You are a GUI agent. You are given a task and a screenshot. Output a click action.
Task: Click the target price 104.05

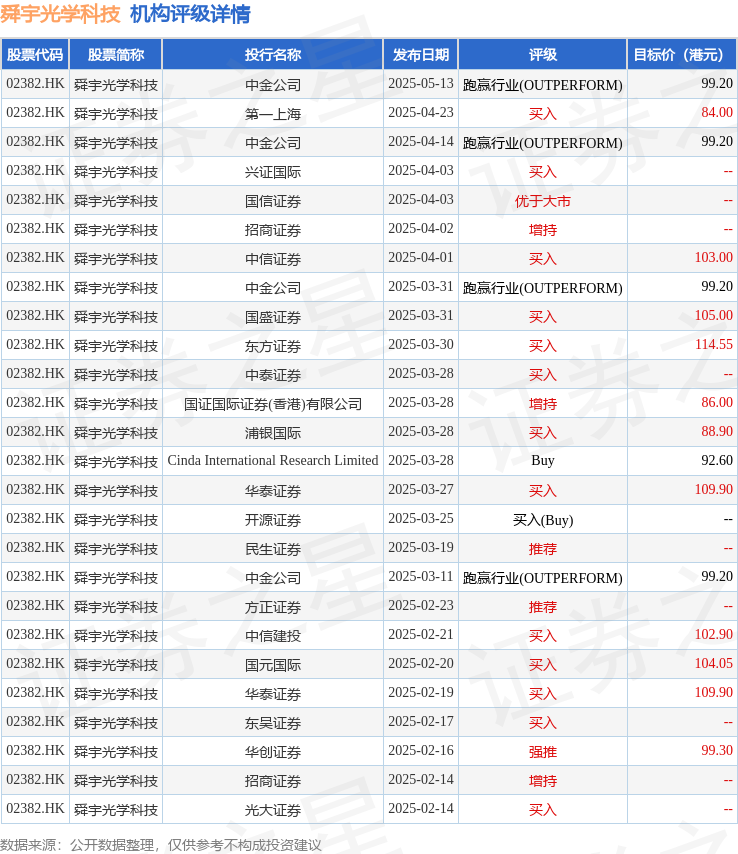713,663
